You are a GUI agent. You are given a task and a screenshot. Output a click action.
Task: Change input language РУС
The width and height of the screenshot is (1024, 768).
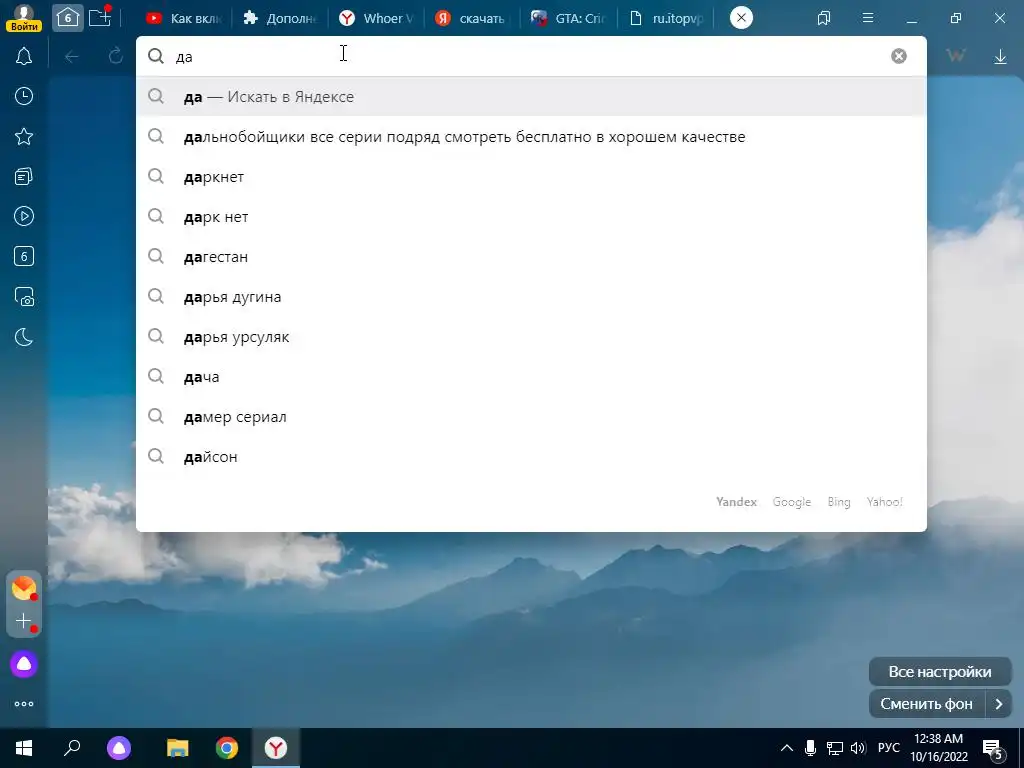point(888,748)
